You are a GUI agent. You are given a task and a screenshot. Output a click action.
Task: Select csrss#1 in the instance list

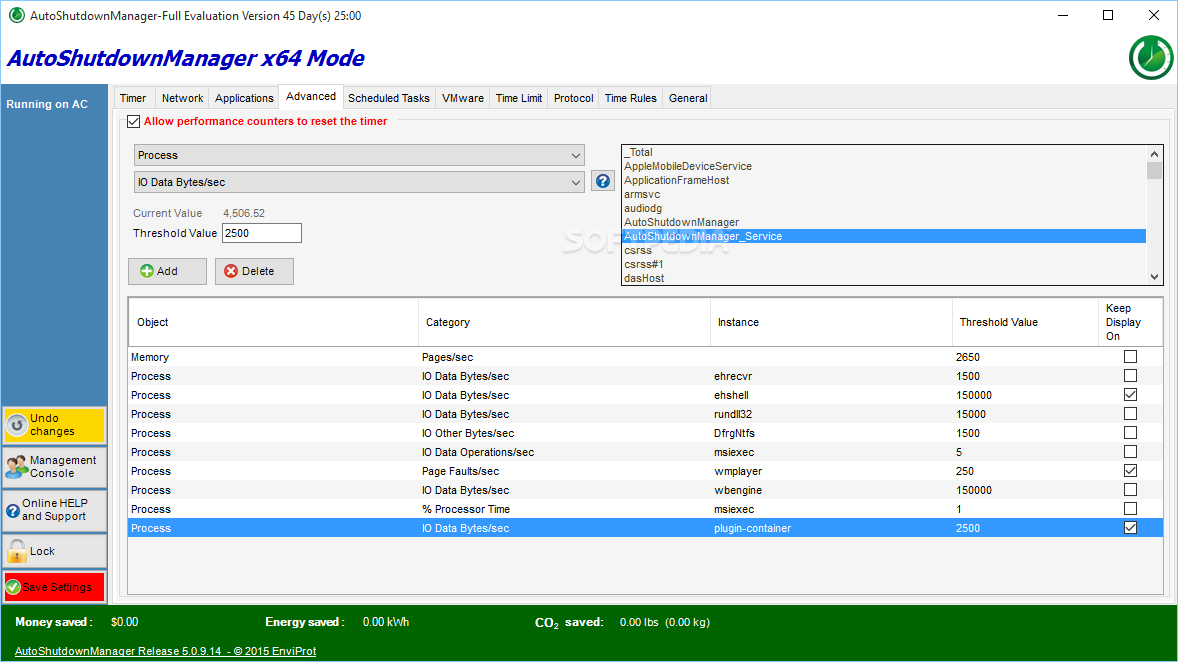click(884, 264)
